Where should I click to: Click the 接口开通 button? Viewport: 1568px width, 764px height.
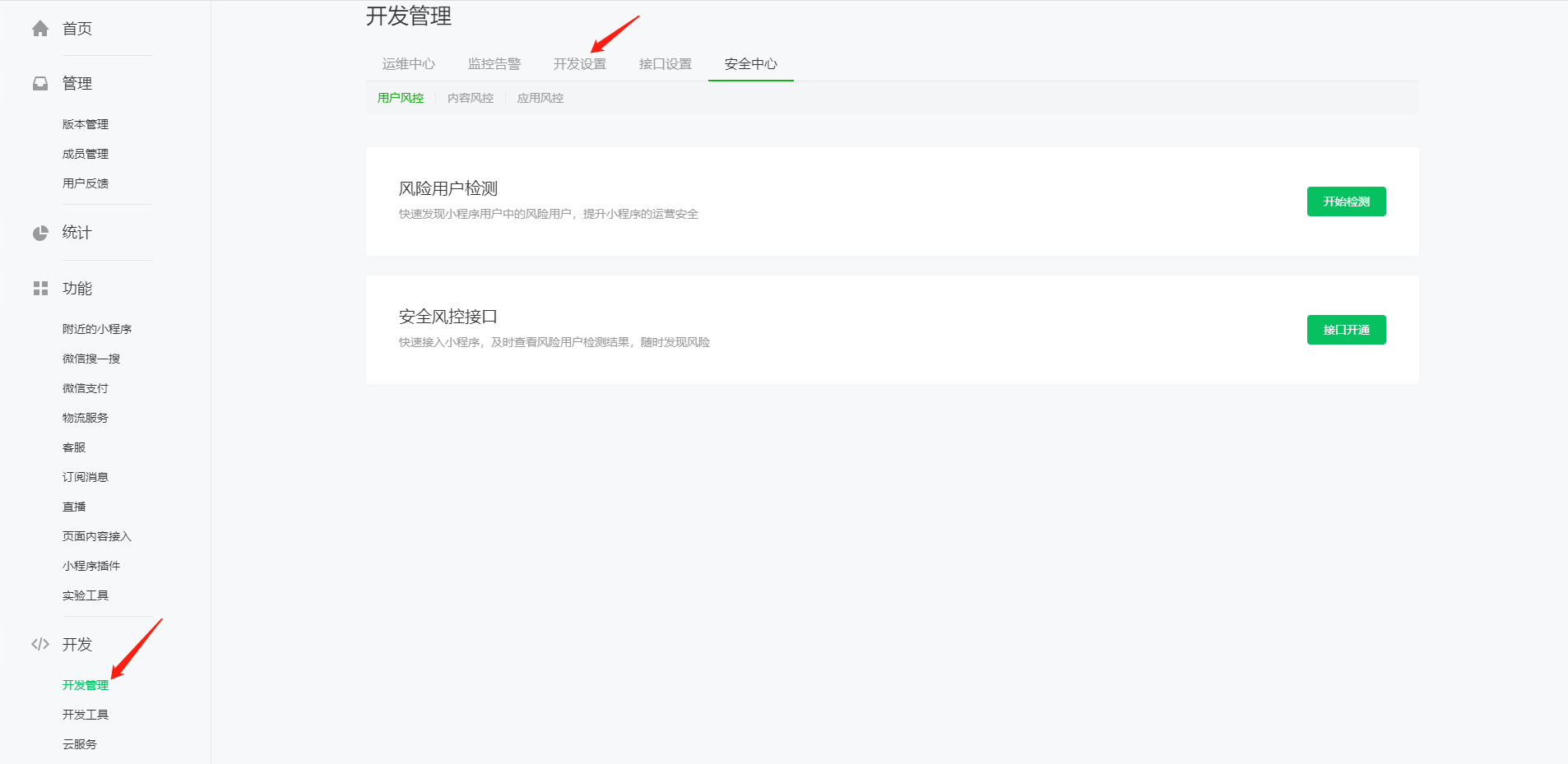pos(1347,330)
